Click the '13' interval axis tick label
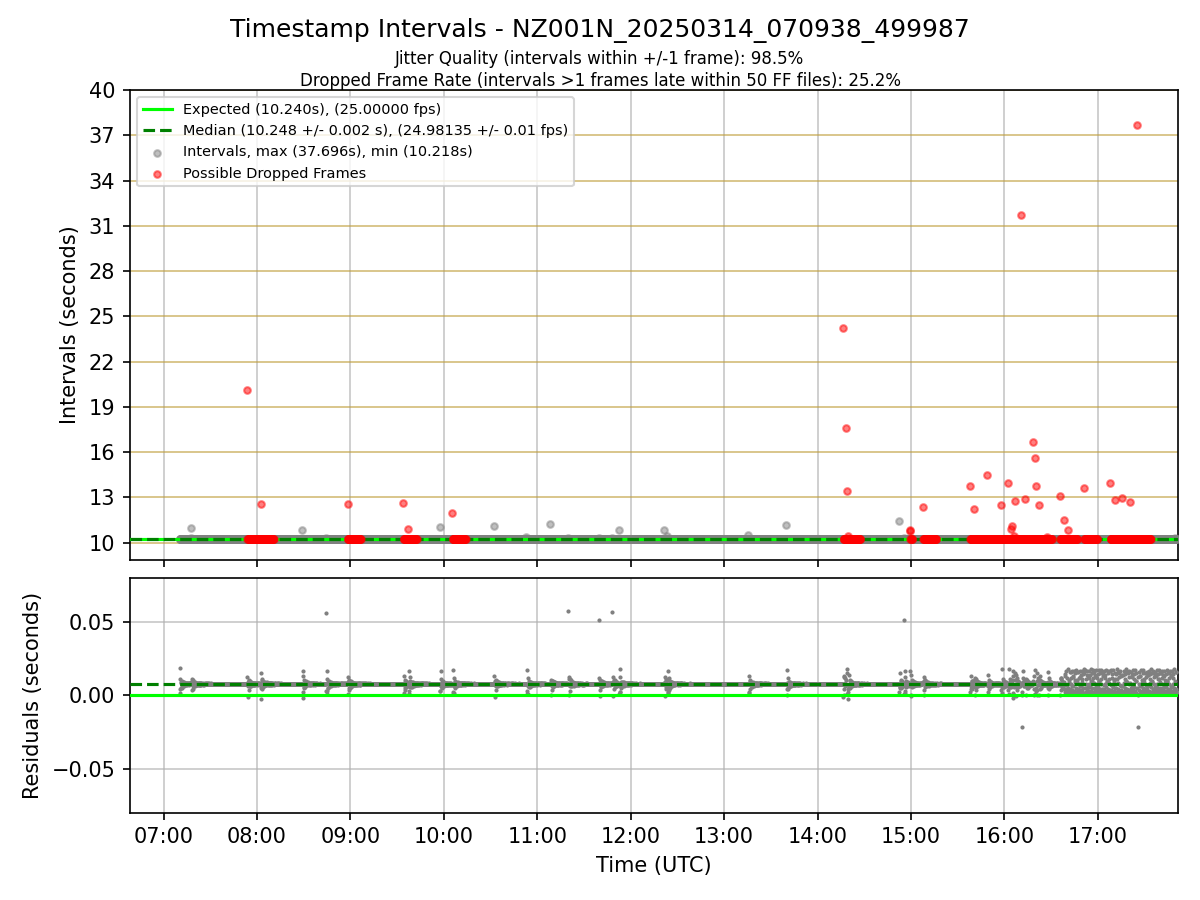This screenshot has height=900, width=1200. pos(105,497)
